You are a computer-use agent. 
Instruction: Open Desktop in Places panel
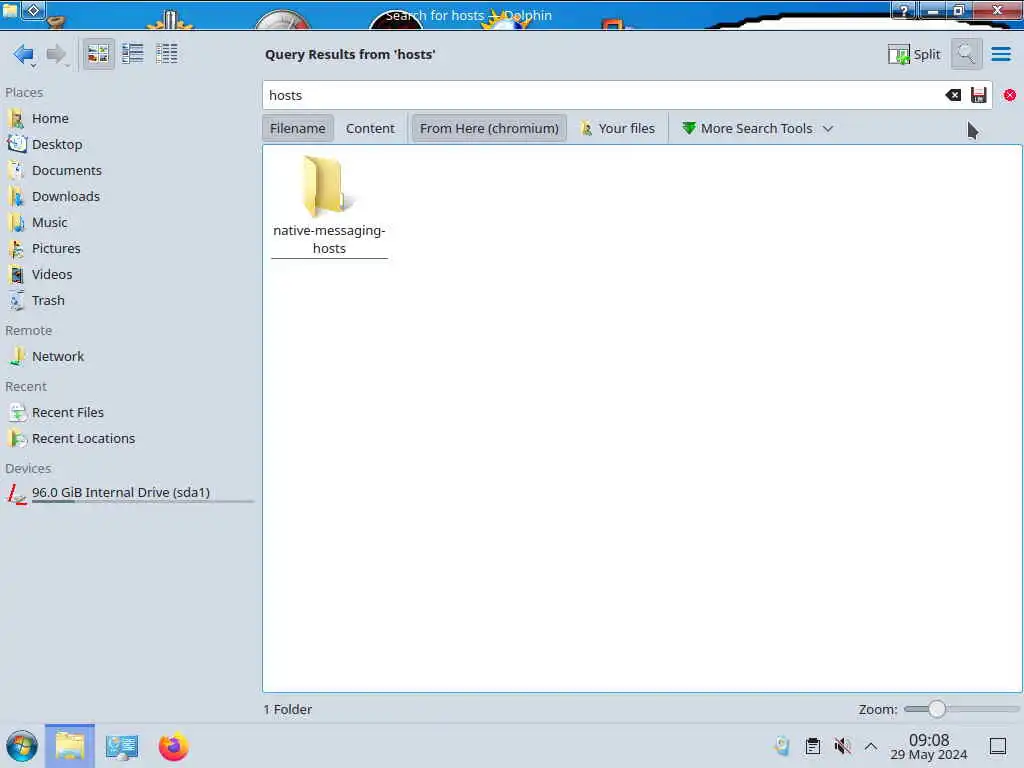[x=57, y=144]
